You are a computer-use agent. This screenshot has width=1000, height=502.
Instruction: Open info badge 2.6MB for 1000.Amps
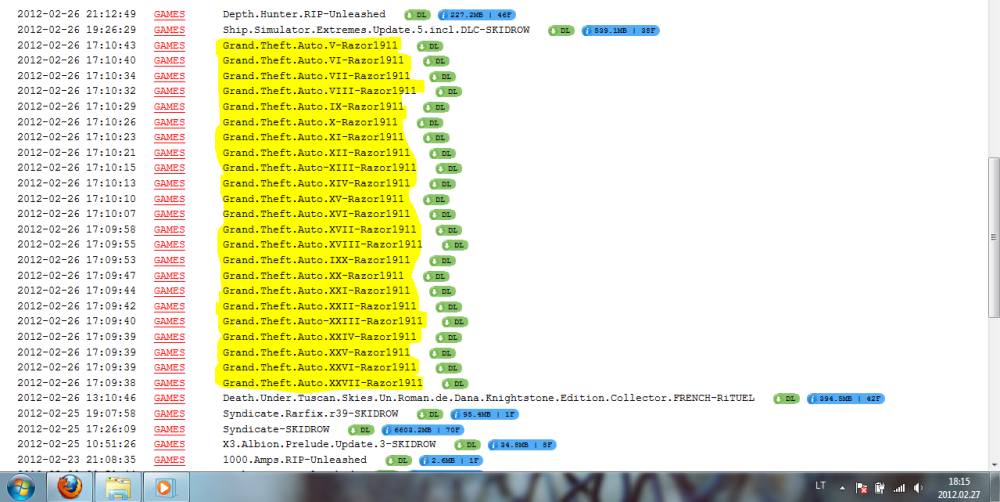451,461
